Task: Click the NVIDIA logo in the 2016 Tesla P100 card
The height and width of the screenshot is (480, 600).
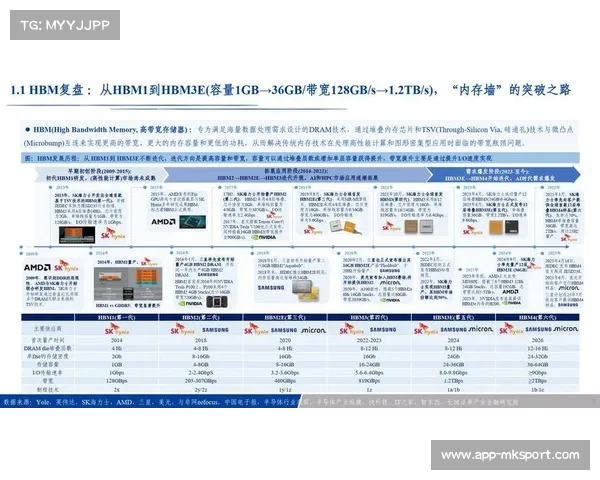Action: pyautogui.click(x=190, y=303)
